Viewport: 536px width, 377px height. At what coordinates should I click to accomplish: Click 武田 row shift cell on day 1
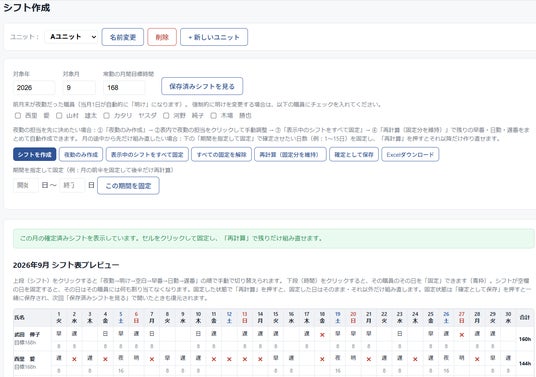pyautogui.click(x=59, y=333)
